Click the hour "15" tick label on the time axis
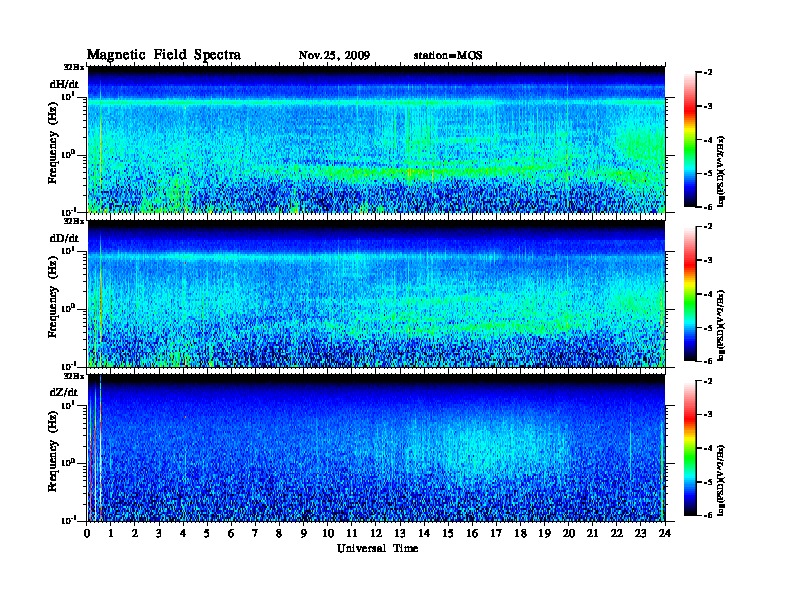This screenshot has height=612, width=792. [449, 533]
